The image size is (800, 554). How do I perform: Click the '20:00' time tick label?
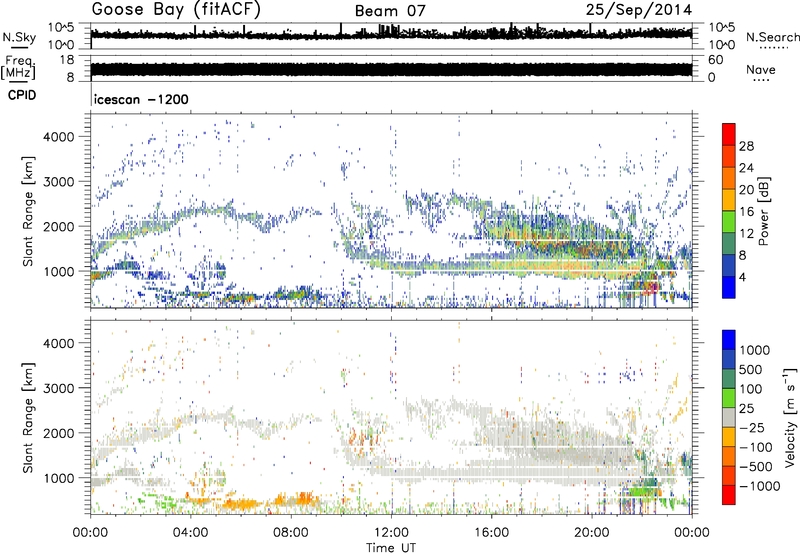[591, 533]
